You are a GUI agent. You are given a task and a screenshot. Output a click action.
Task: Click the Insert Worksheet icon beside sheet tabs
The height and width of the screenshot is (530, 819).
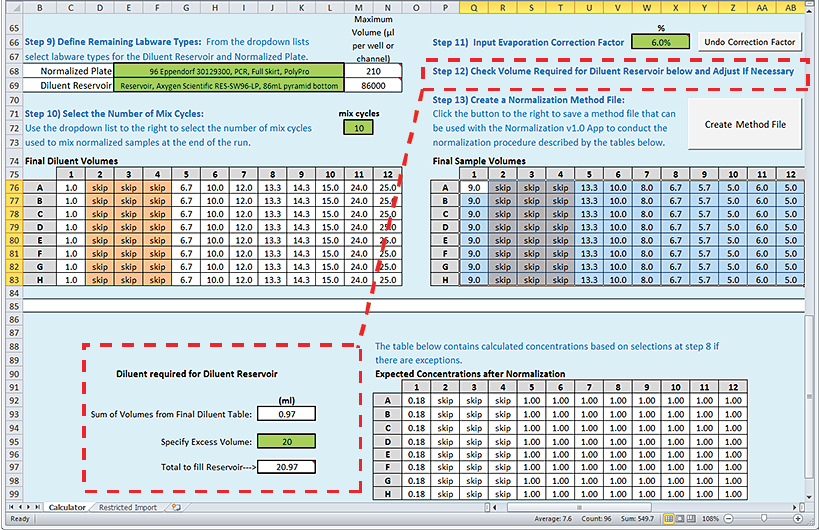click(x=178, y=508)
